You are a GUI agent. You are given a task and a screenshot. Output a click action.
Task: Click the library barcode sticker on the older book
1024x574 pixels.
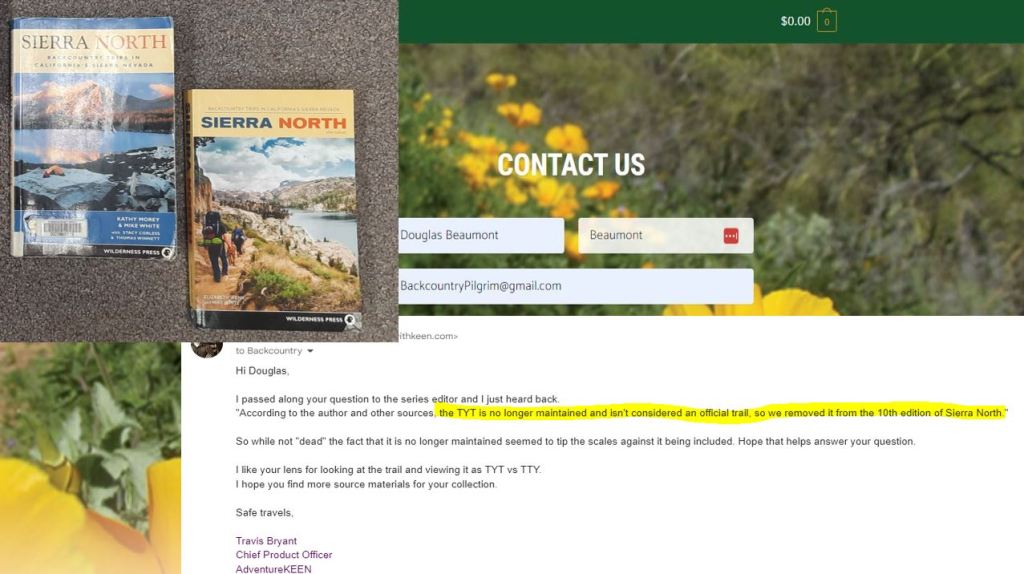tap(62, 227)
